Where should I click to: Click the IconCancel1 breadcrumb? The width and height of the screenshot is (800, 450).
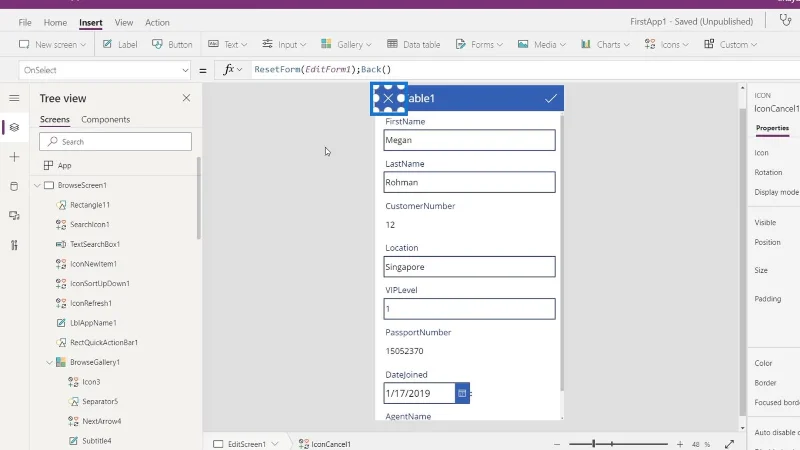pyautogui.click(x=325, y=444)
